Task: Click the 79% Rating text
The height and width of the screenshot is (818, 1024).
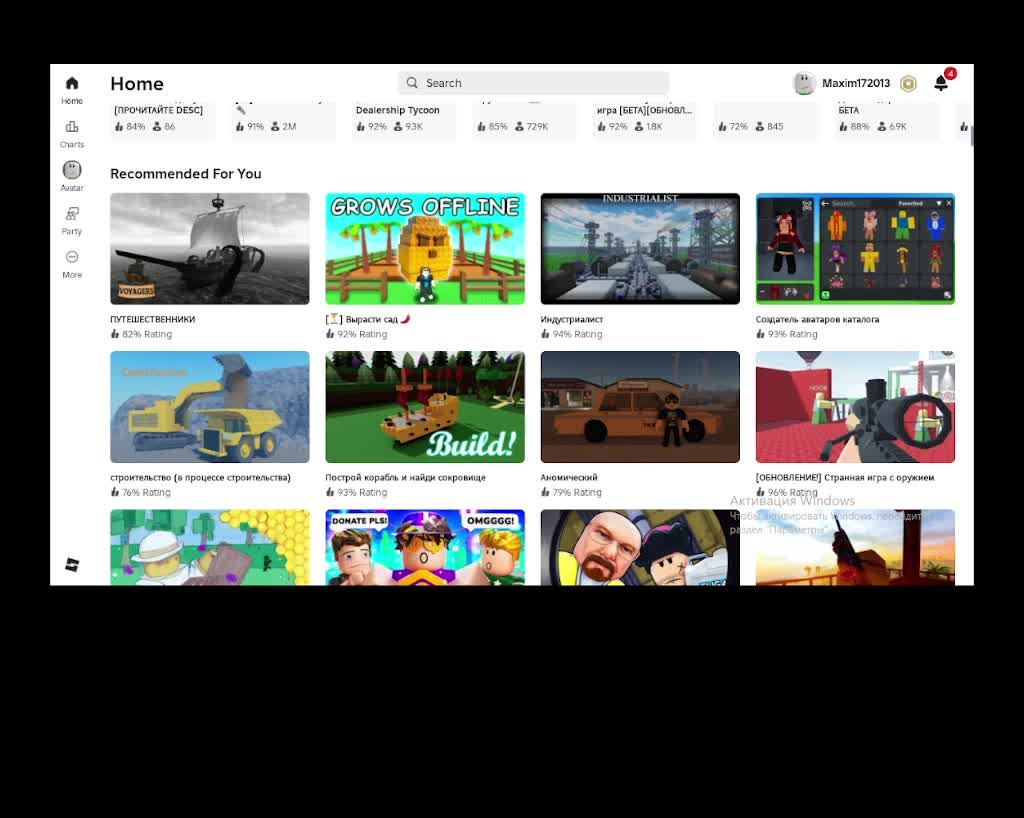Action: pos(577,492)
